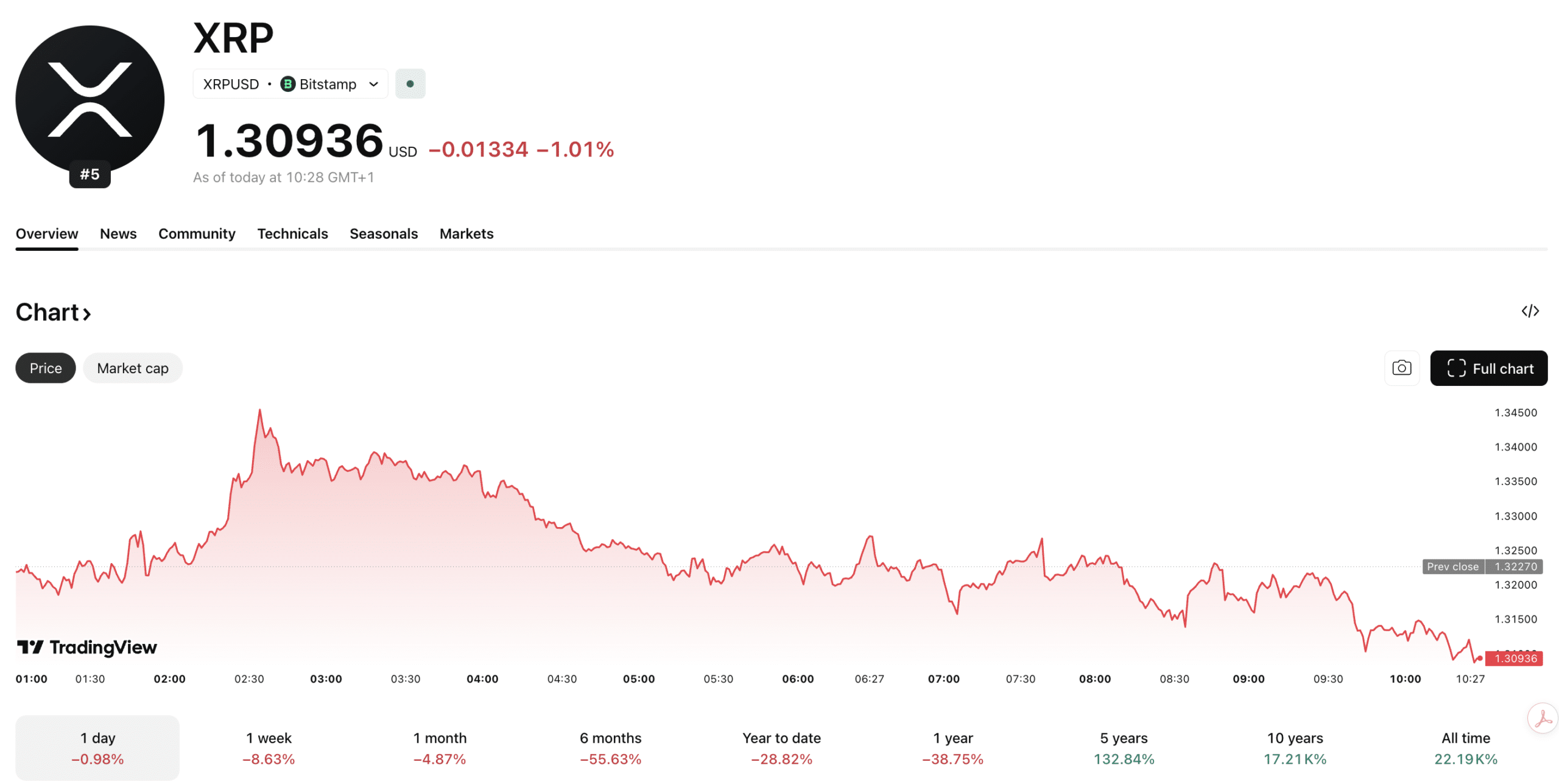This screenshot has height=784, width=1559.
Task: Click the 10:27 time axis label
Action: pos(1470,679)
